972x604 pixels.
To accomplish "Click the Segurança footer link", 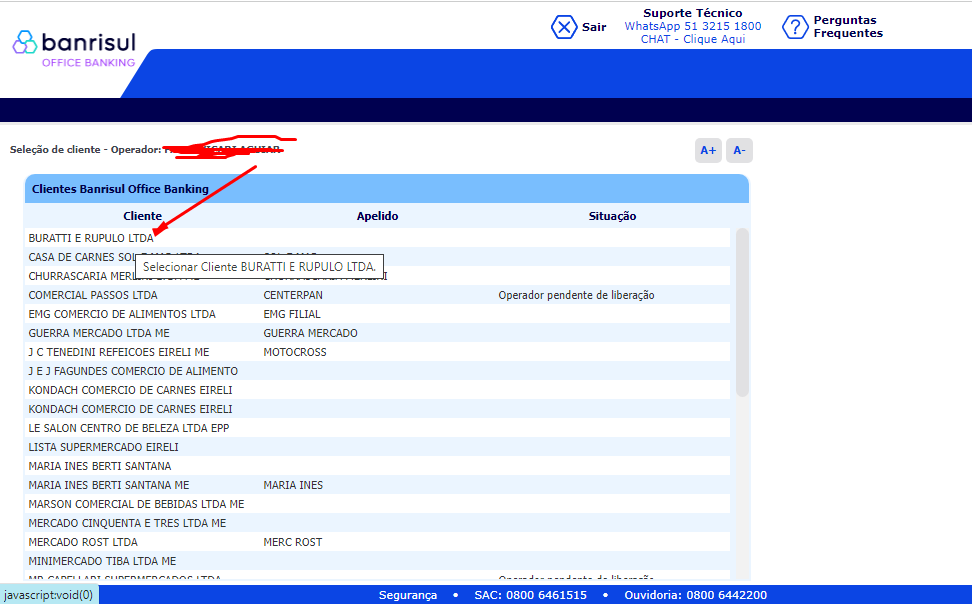I will (x=407, y=595).
